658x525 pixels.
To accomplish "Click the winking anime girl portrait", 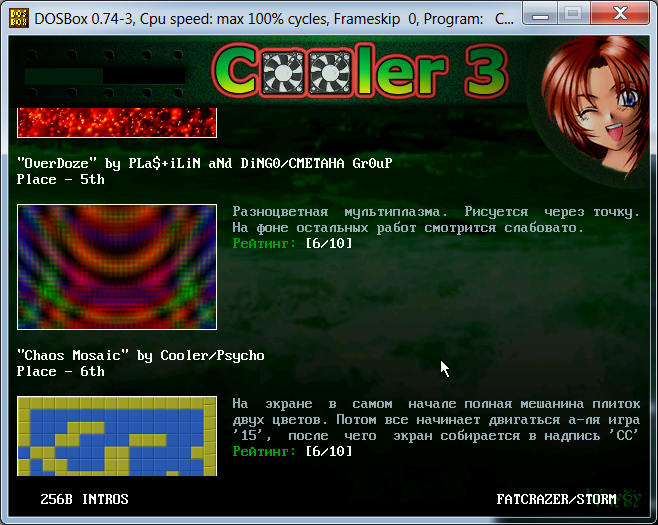I will [594, 109].
